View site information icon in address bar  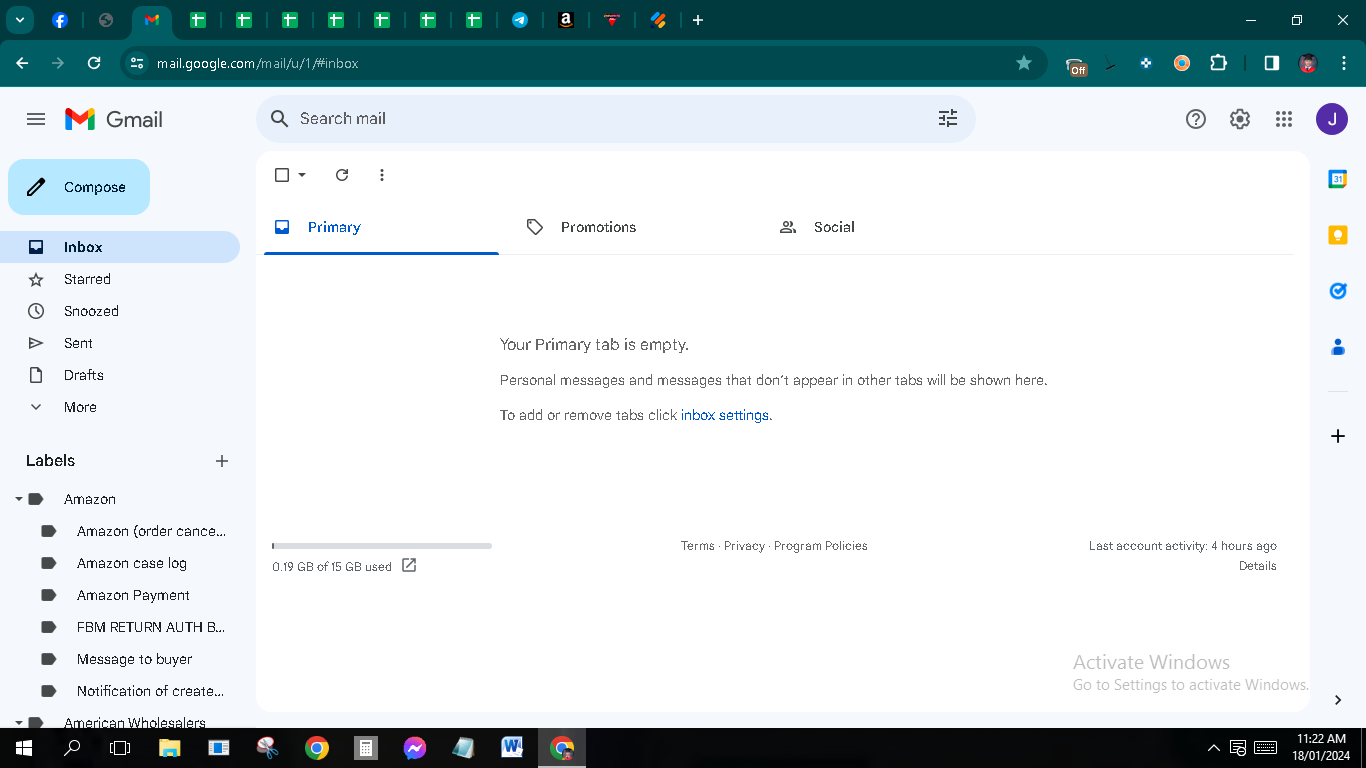(138, 63)
